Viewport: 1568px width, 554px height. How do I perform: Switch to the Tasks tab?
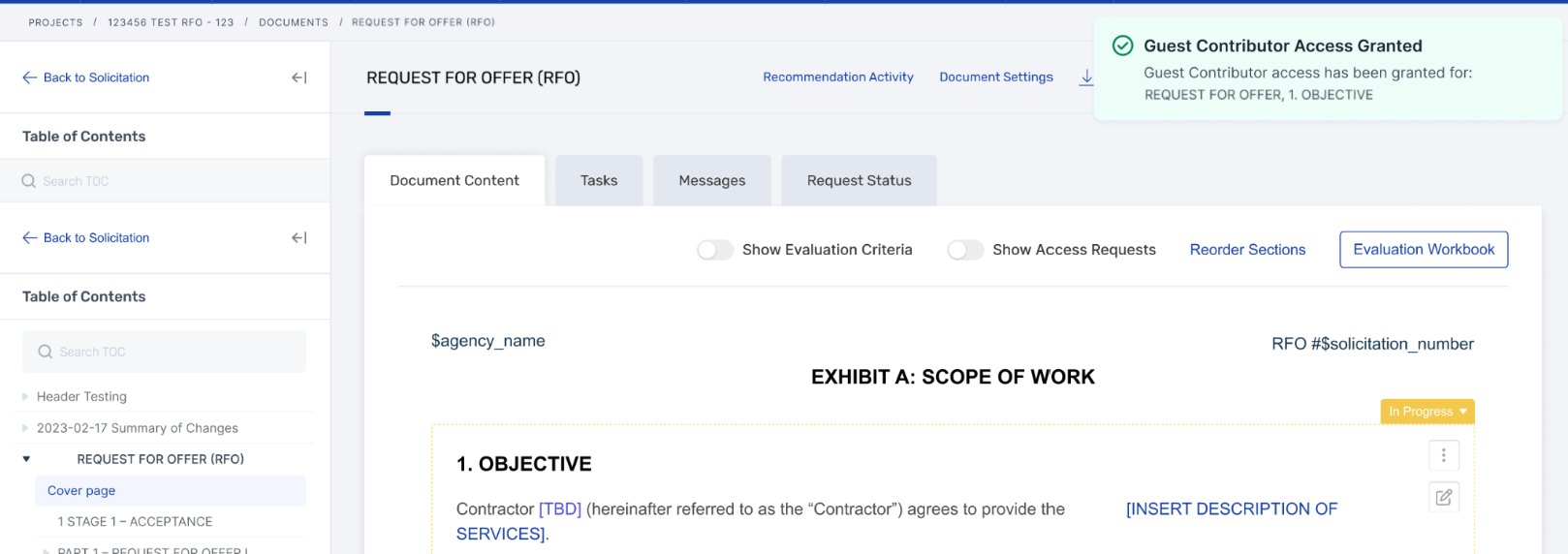(x=599, y=180)
